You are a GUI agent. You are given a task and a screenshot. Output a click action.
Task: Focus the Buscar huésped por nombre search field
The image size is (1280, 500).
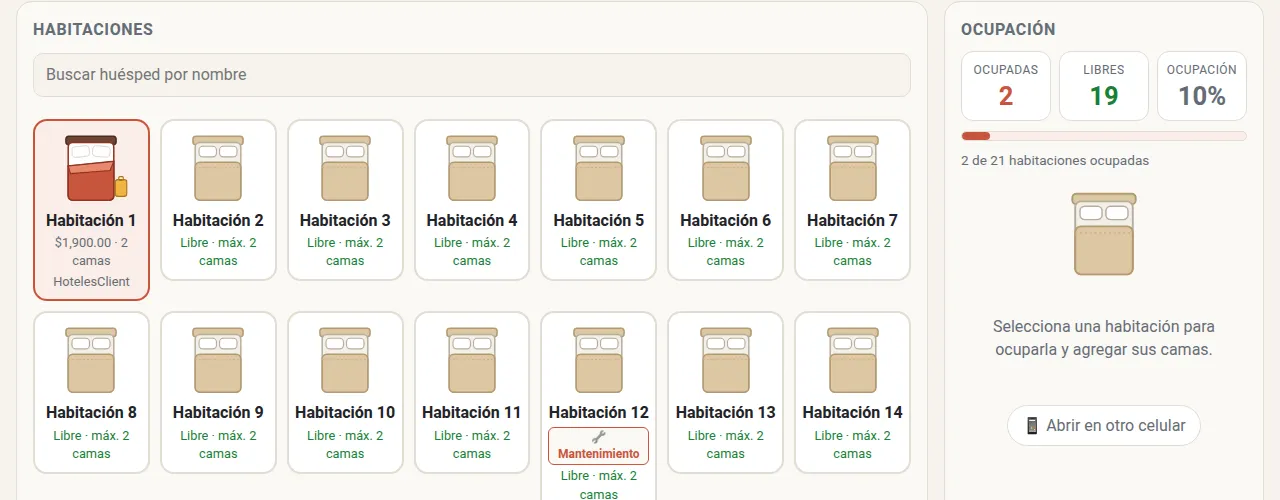pyautogui.click(x=472, y=75)
